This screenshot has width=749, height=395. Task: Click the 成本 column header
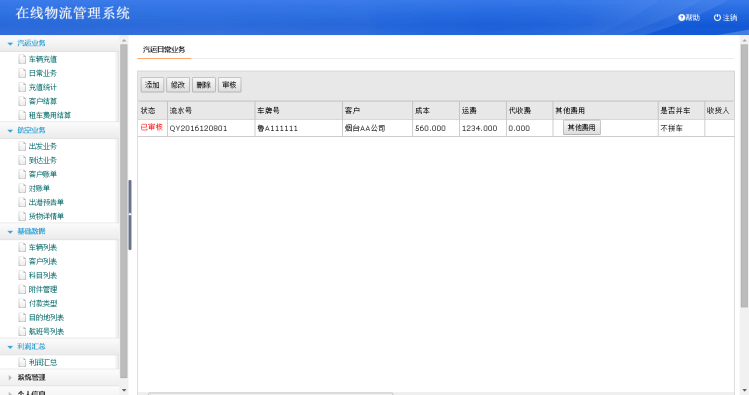(436, 110)
